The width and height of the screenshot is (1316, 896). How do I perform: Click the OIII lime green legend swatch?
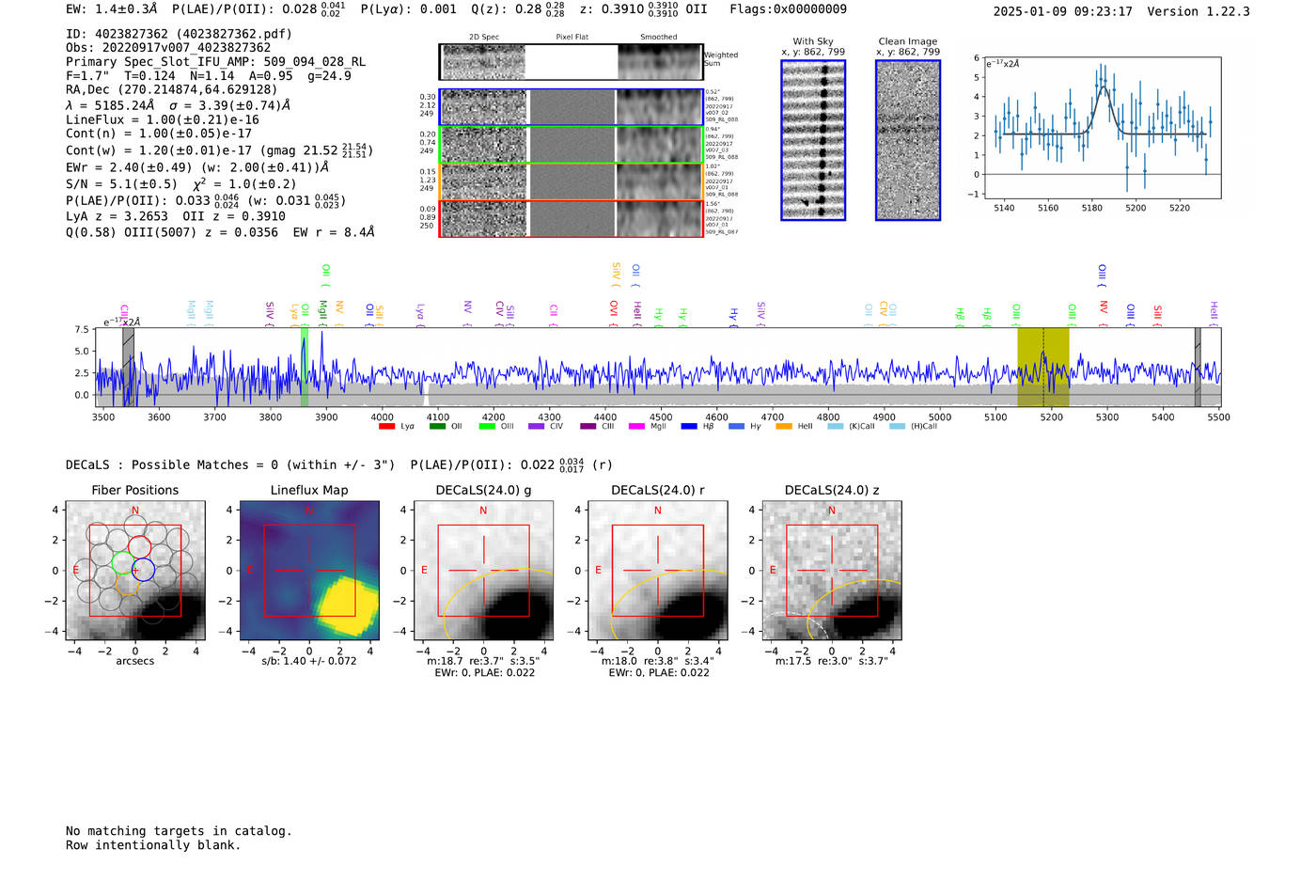(487, 427)
